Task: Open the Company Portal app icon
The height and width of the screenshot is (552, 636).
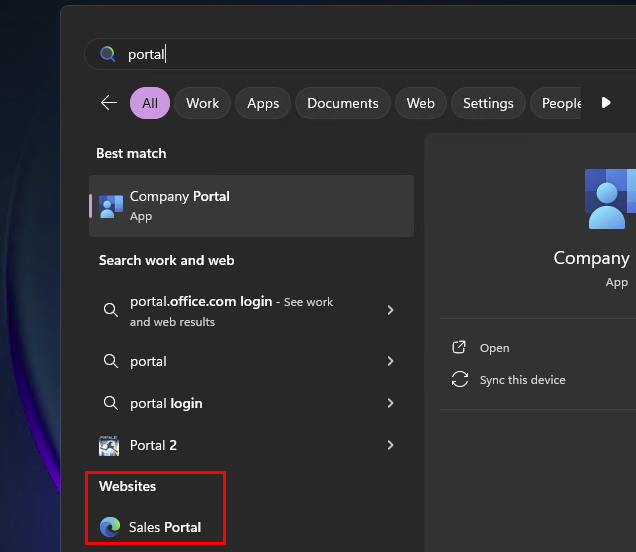Action: click(111, 206)
